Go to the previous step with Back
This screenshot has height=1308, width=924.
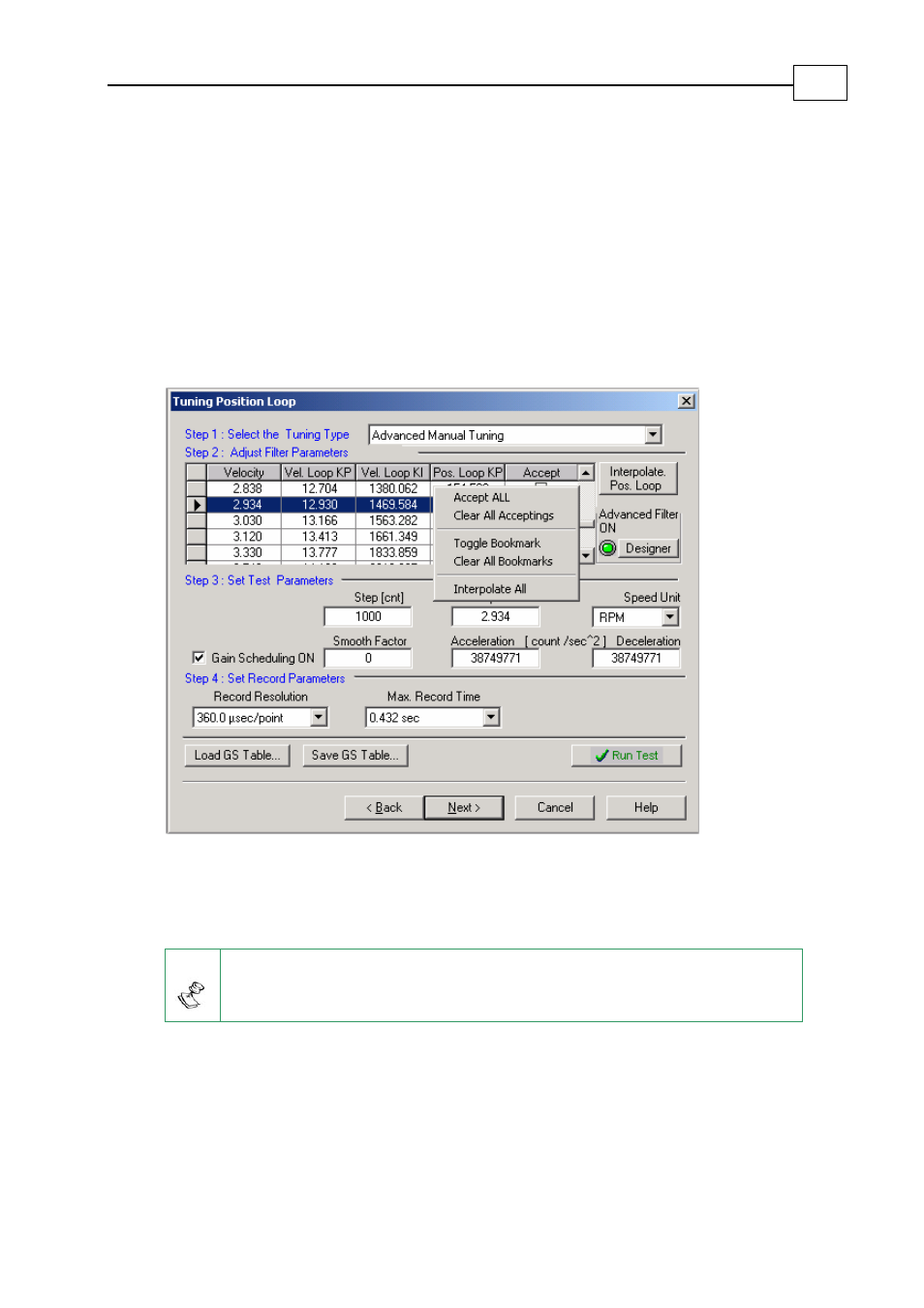tap(384, 807)
